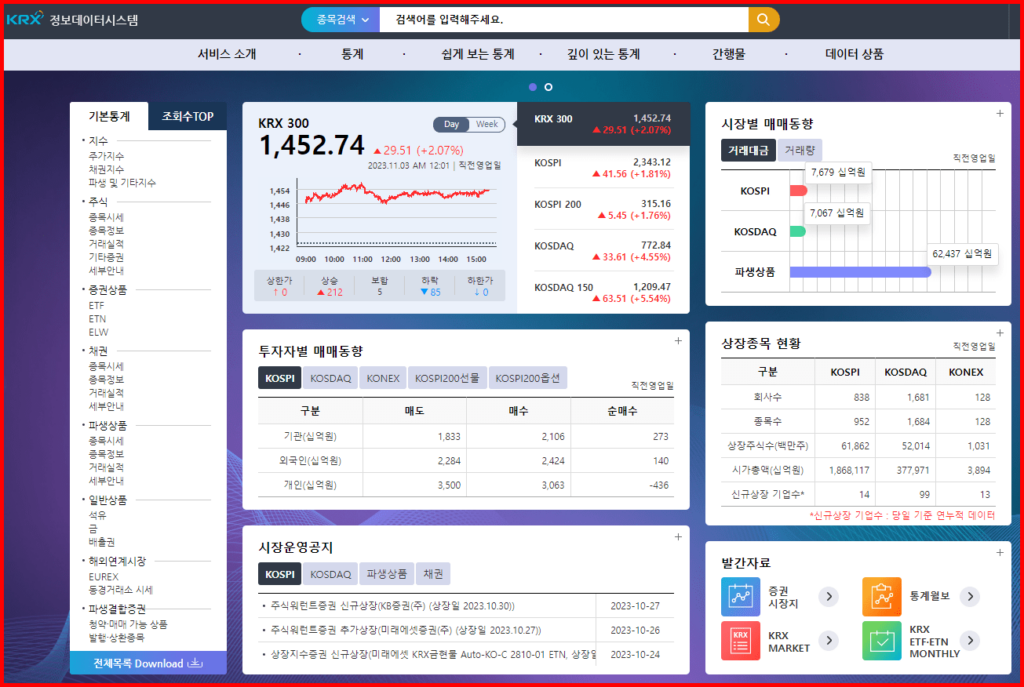Click the orange search magnifier button
The width and height of the screenshot is (1024, 687).
(x=763, y=20)
